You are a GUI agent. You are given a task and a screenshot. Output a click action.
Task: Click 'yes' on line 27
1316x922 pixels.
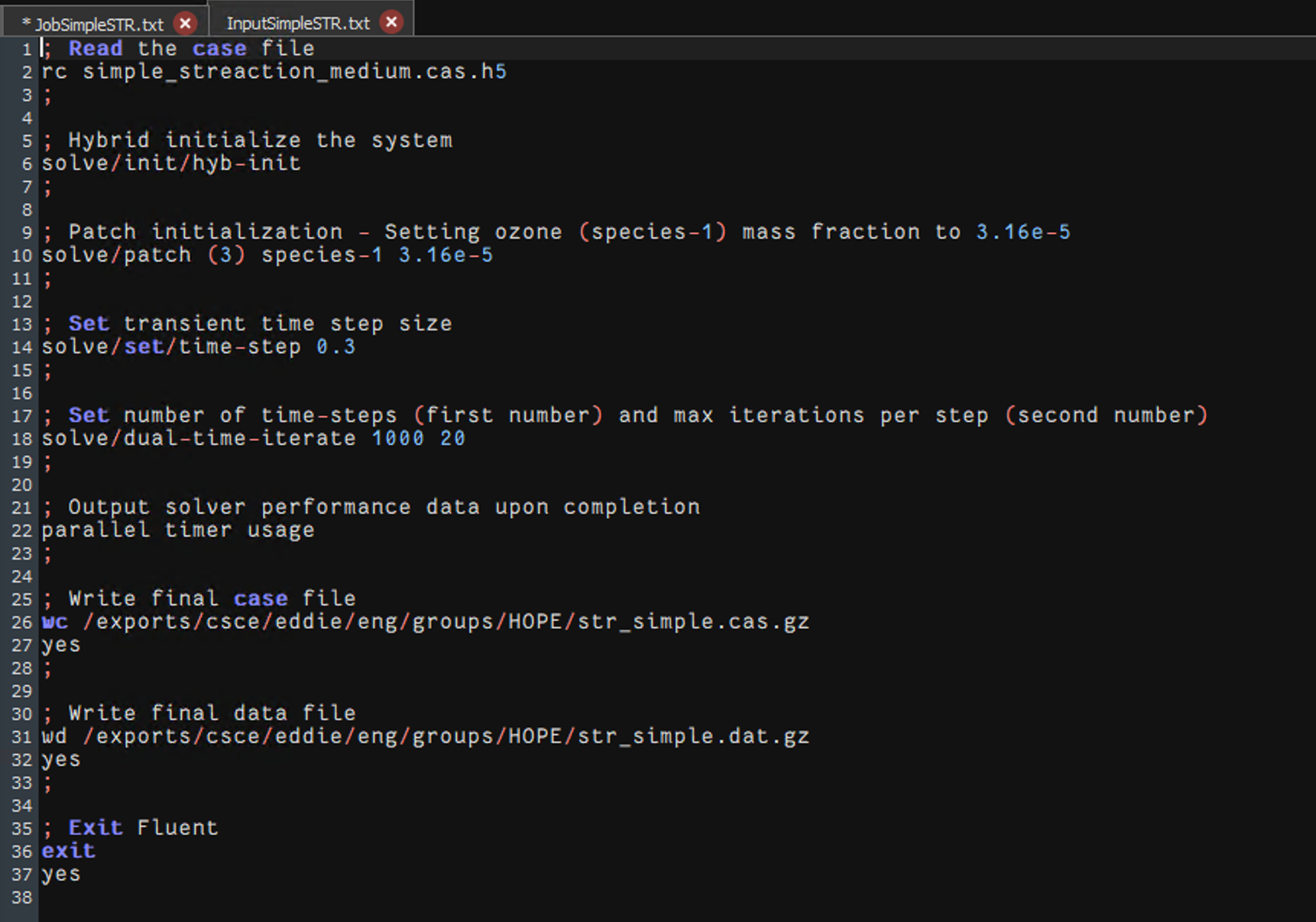[61, 645]
